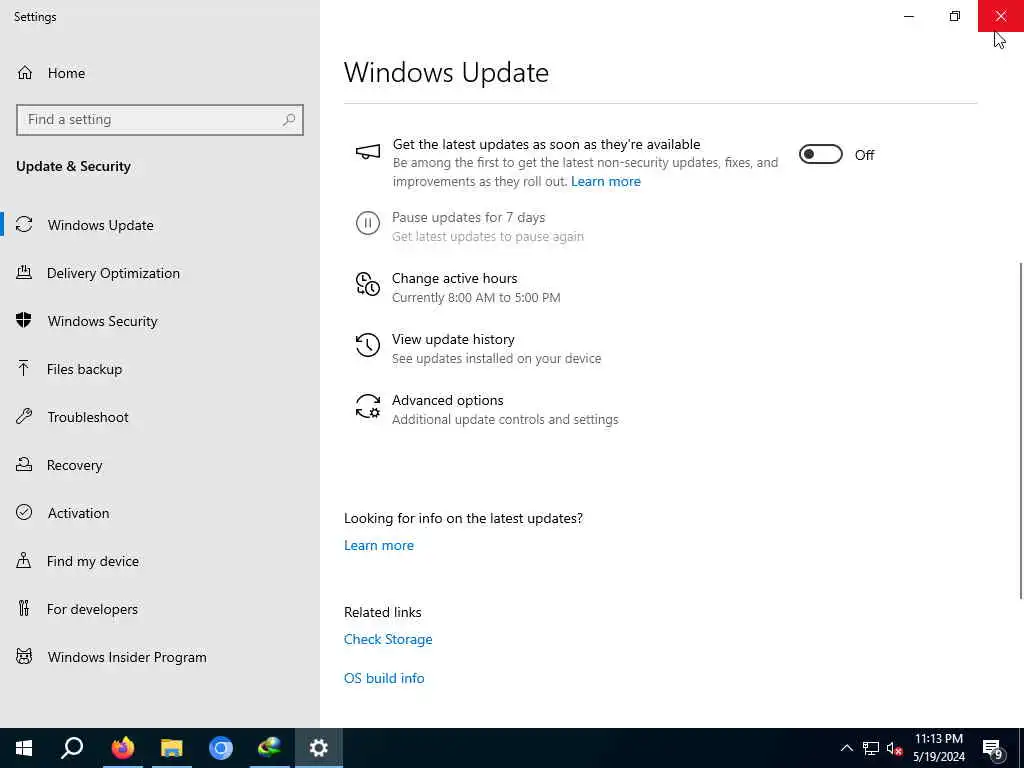
Task: Launch Firefox from the taskbar
Action: (122, 748)
